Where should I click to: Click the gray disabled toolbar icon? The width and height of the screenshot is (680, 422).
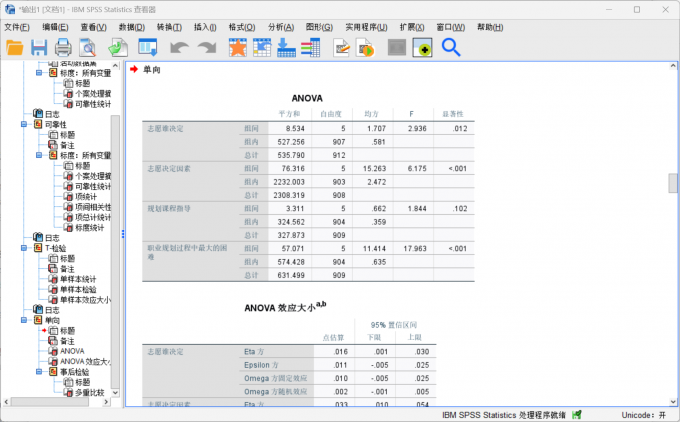[397, 48]
